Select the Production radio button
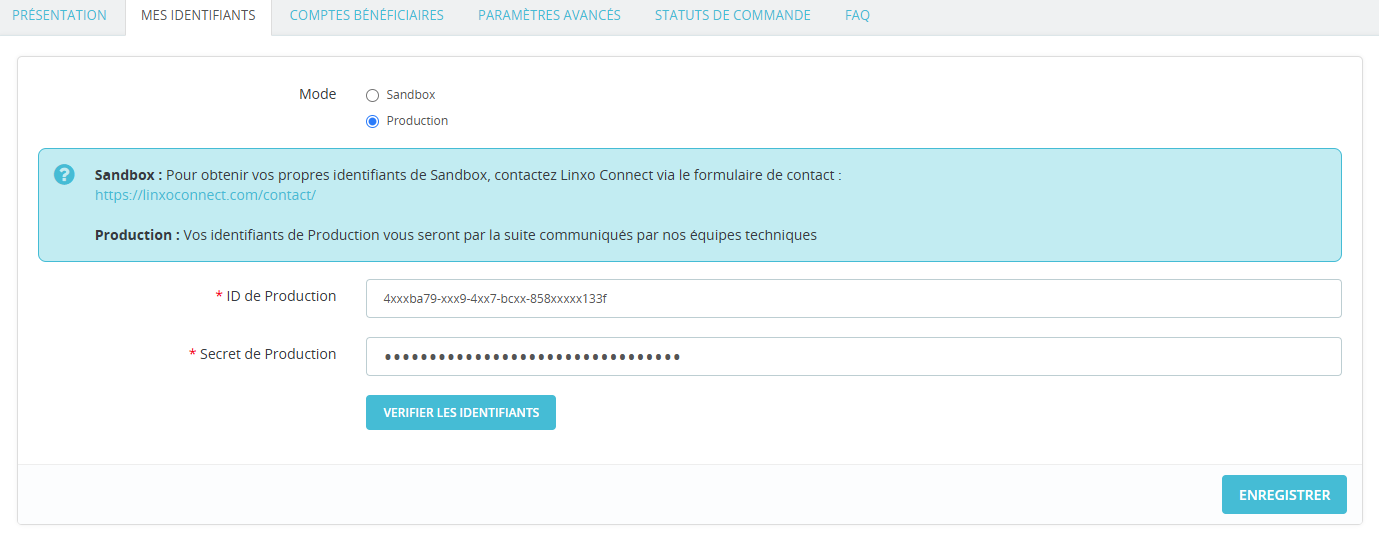Screen dimensions: 1379x559 373,122
